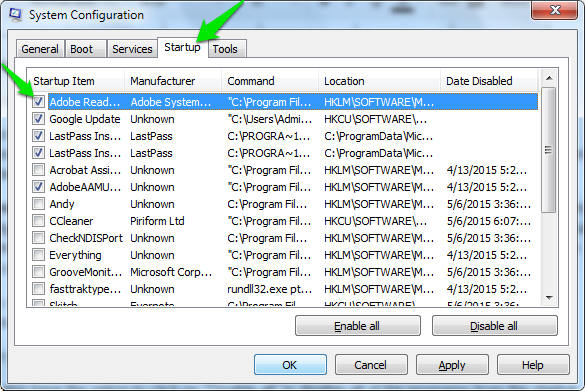Check the CheckNDISPort item checkbox
Screen dimensions: 585x391
(x=38, y=238)
